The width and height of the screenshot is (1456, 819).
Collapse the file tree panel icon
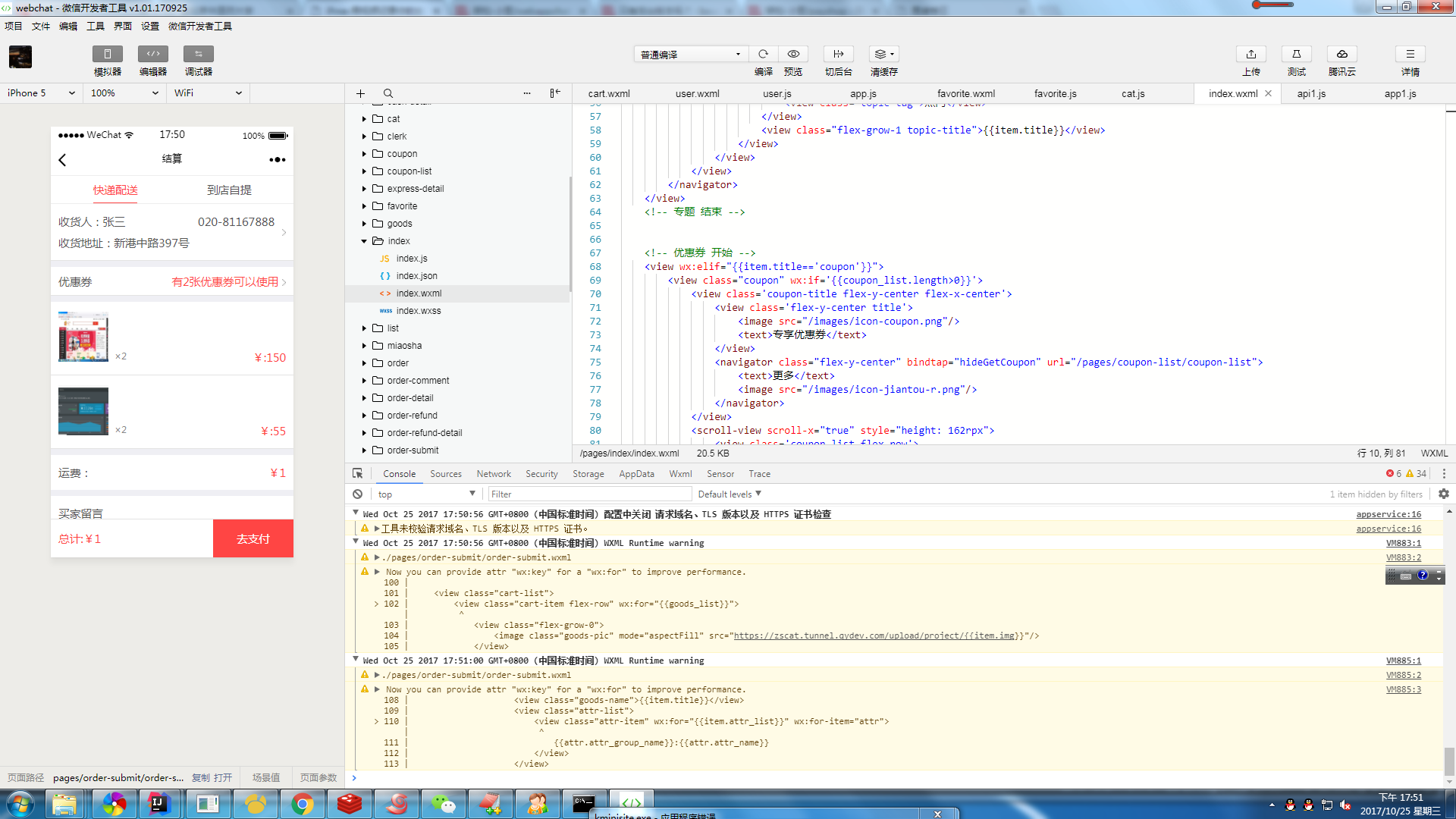point(555,93)
